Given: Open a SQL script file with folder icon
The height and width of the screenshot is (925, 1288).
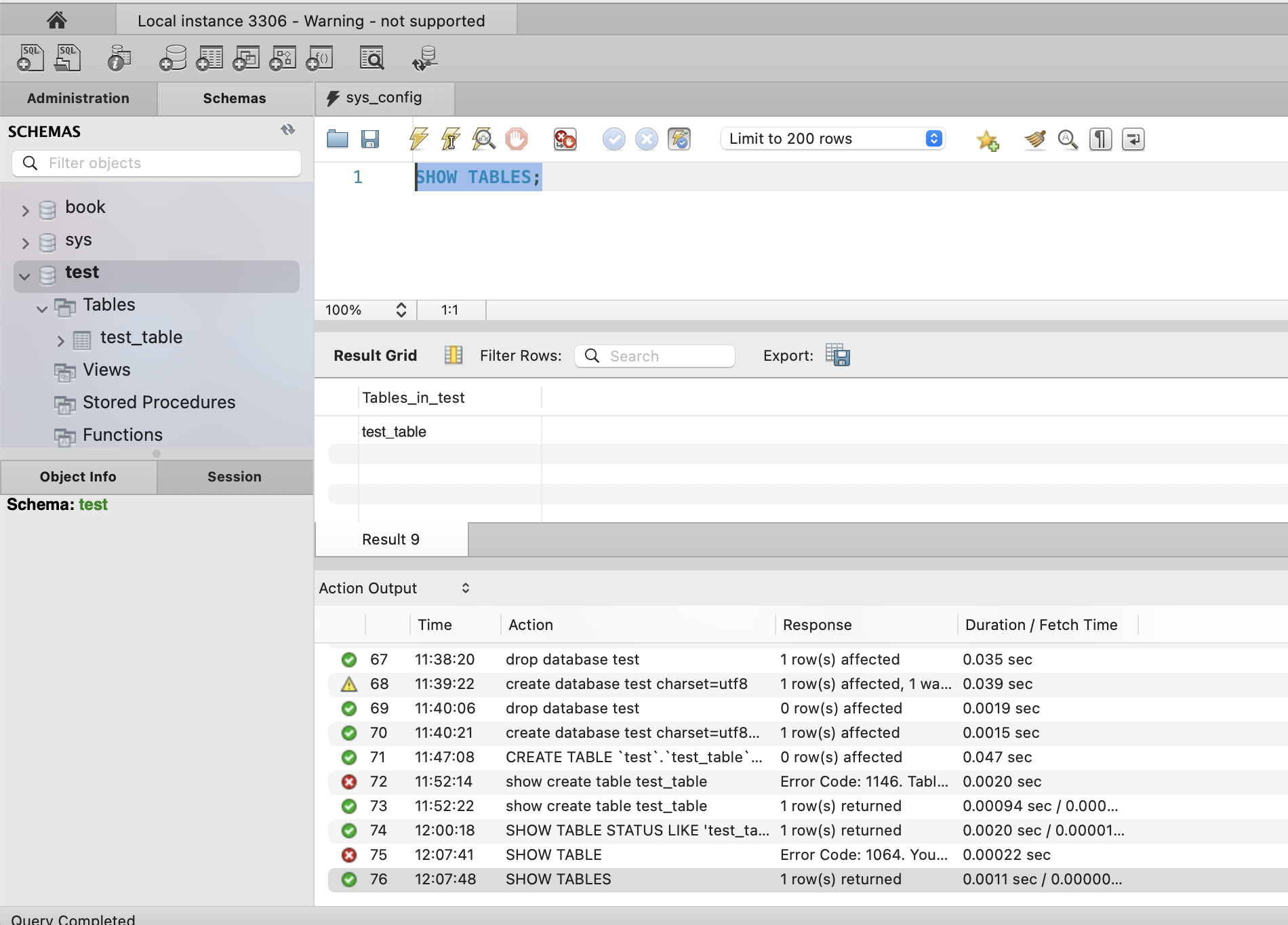Looking at the screenshot, I should [337, 139].
